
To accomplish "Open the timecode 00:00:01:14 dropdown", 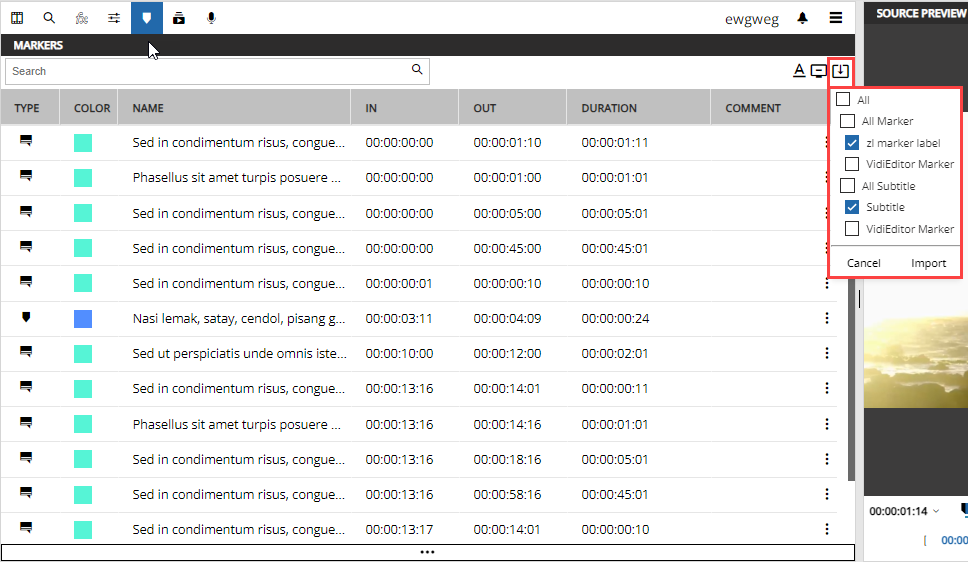I will point(936,511).
